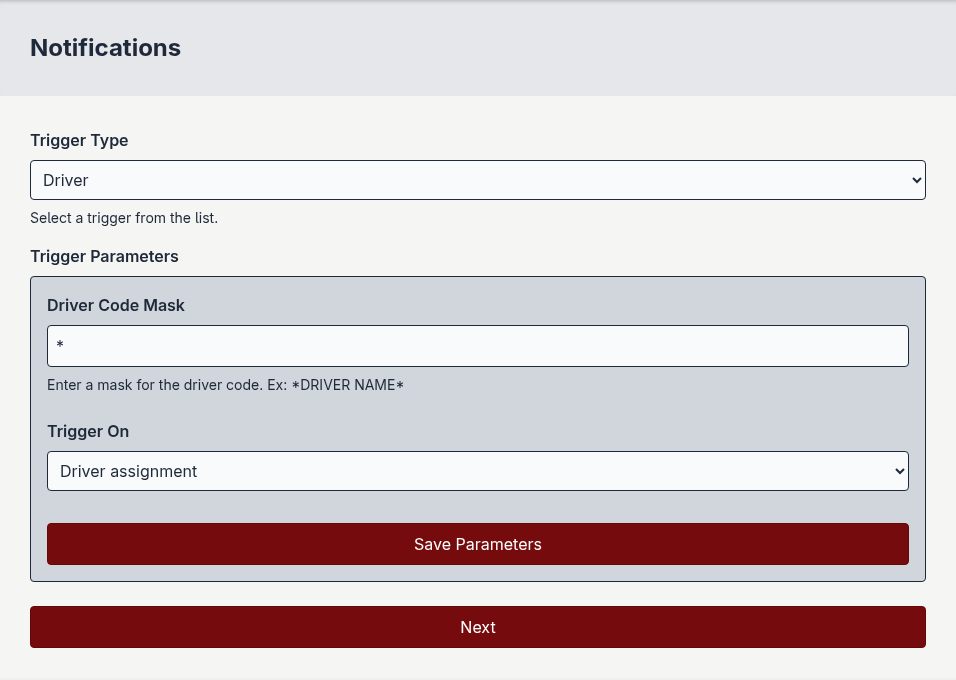Click "Select a trigger from the list" hint
The image size is (956, 680).
[x=124, y=217]
